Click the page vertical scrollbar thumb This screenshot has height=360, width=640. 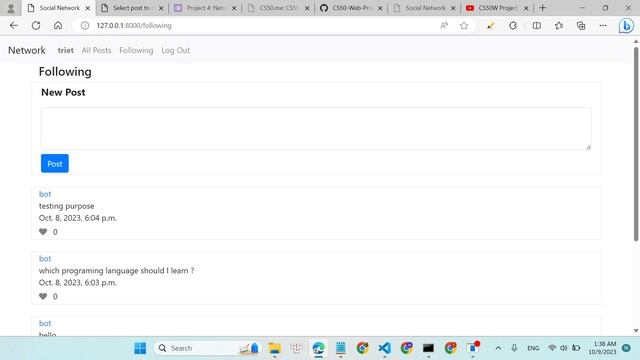636,144
